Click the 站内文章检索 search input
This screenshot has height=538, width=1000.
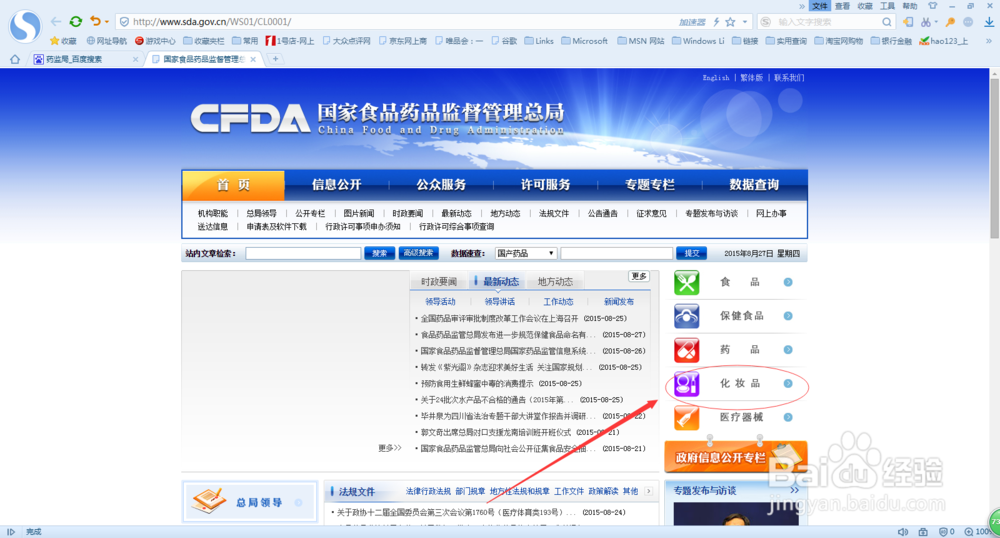pos(303,253)
